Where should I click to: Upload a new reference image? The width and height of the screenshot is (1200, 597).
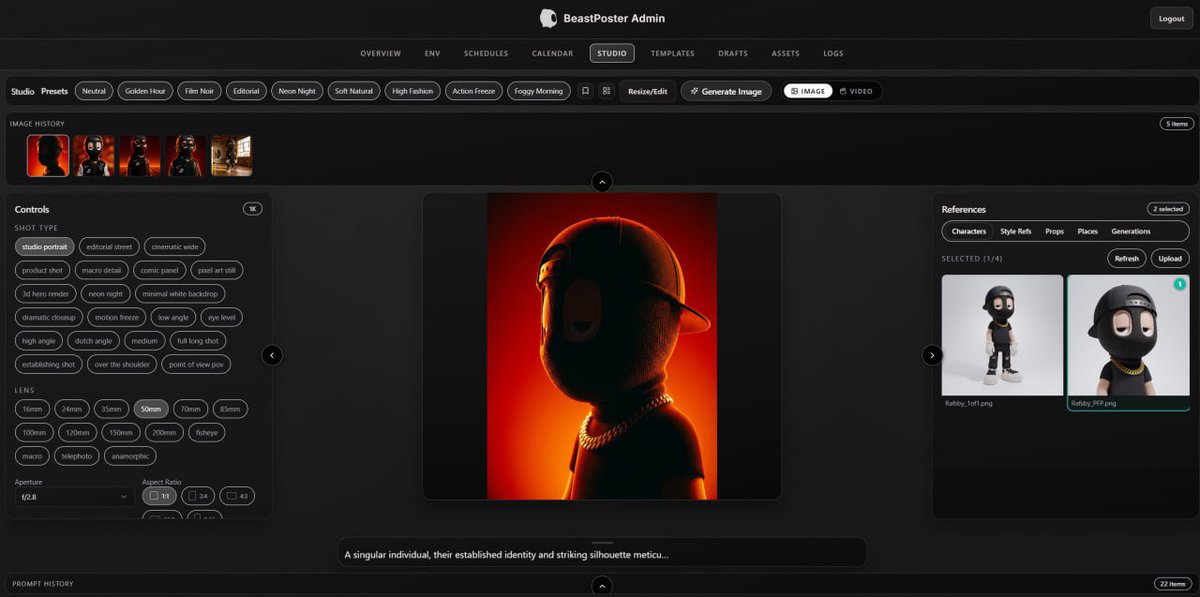tap(1170, 258)
